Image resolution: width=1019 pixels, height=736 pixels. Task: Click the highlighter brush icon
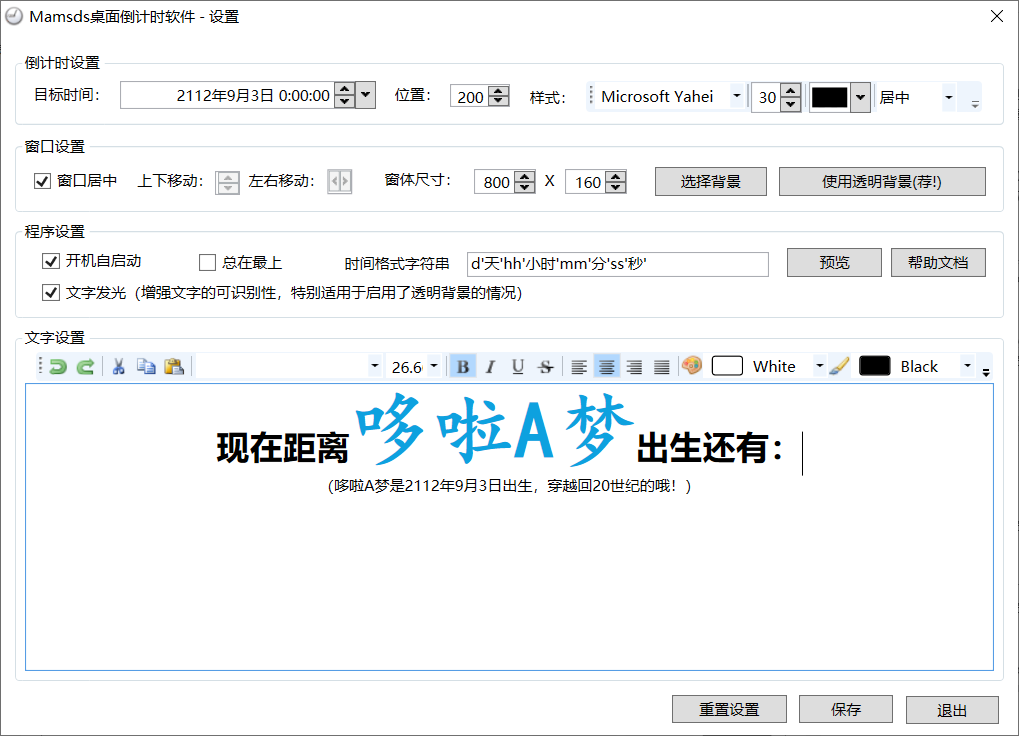(839, 366)
